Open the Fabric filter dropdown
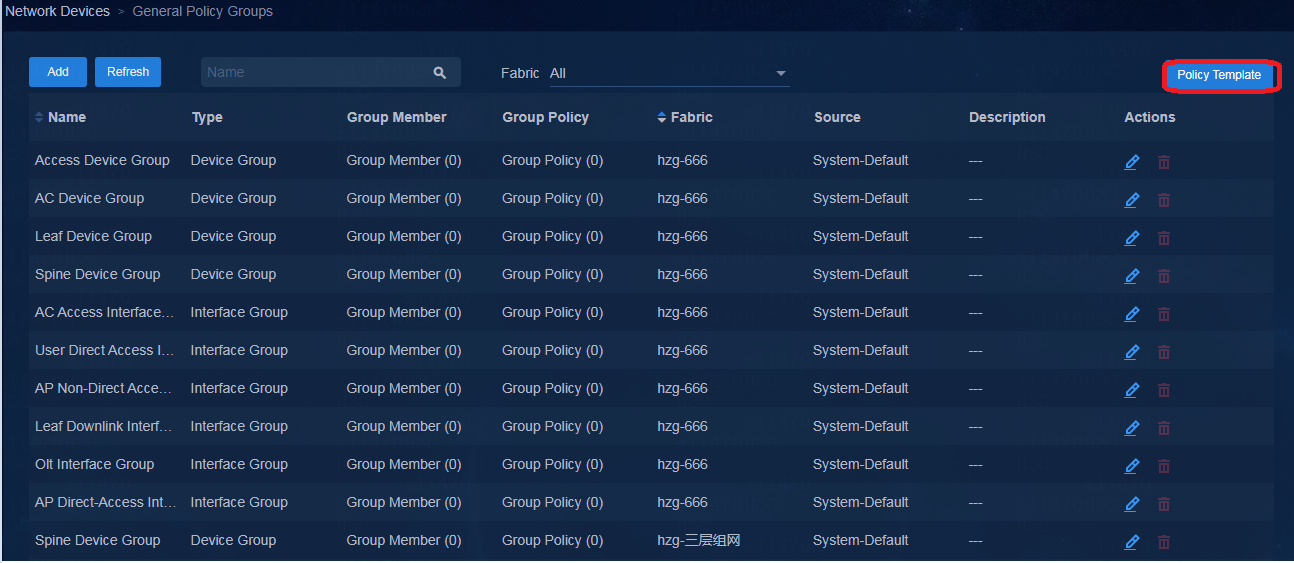 coord(669,73)
